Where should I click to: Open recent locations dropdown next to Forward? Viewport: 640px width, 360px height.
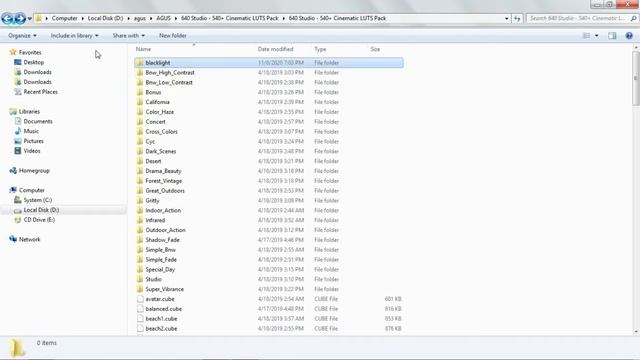(29, 19)
